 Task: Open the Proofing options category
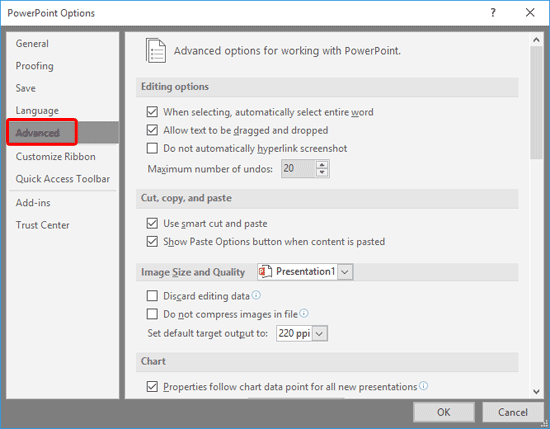tap(62, 66)
